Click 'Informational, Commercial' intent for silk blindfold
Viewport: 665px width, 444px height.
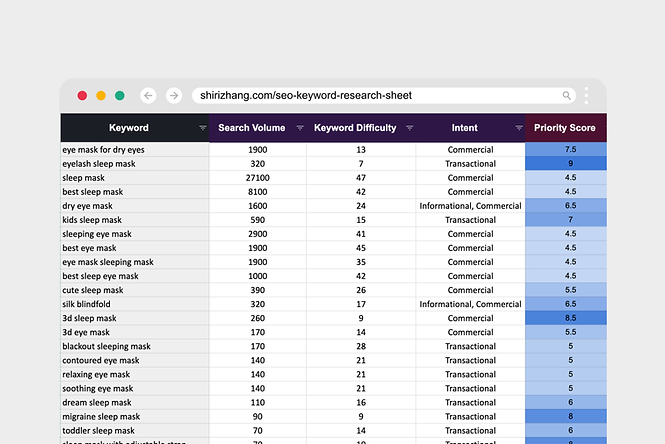[x=470, y=304]
